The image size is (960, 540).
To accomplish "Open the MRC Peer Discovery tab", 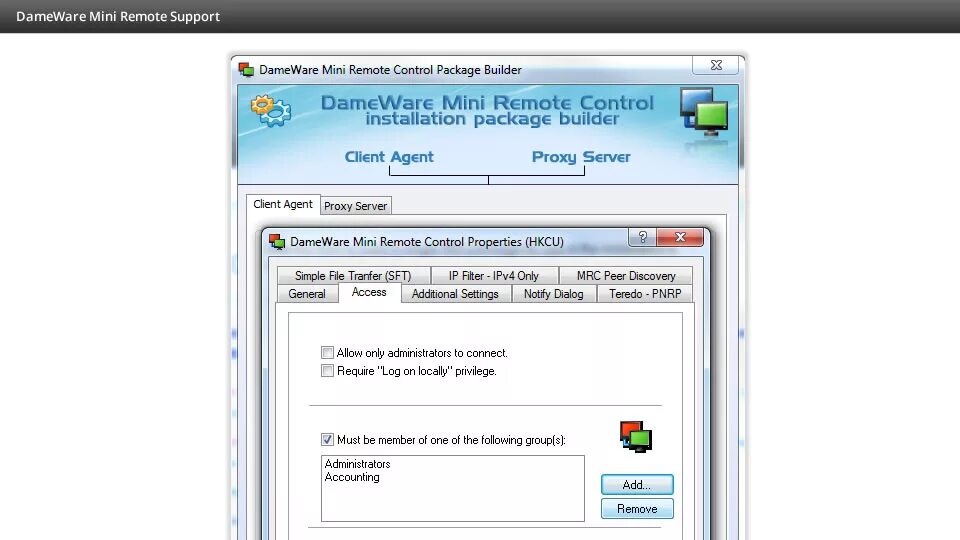I will pyautogui.click(x=626, y=276).
